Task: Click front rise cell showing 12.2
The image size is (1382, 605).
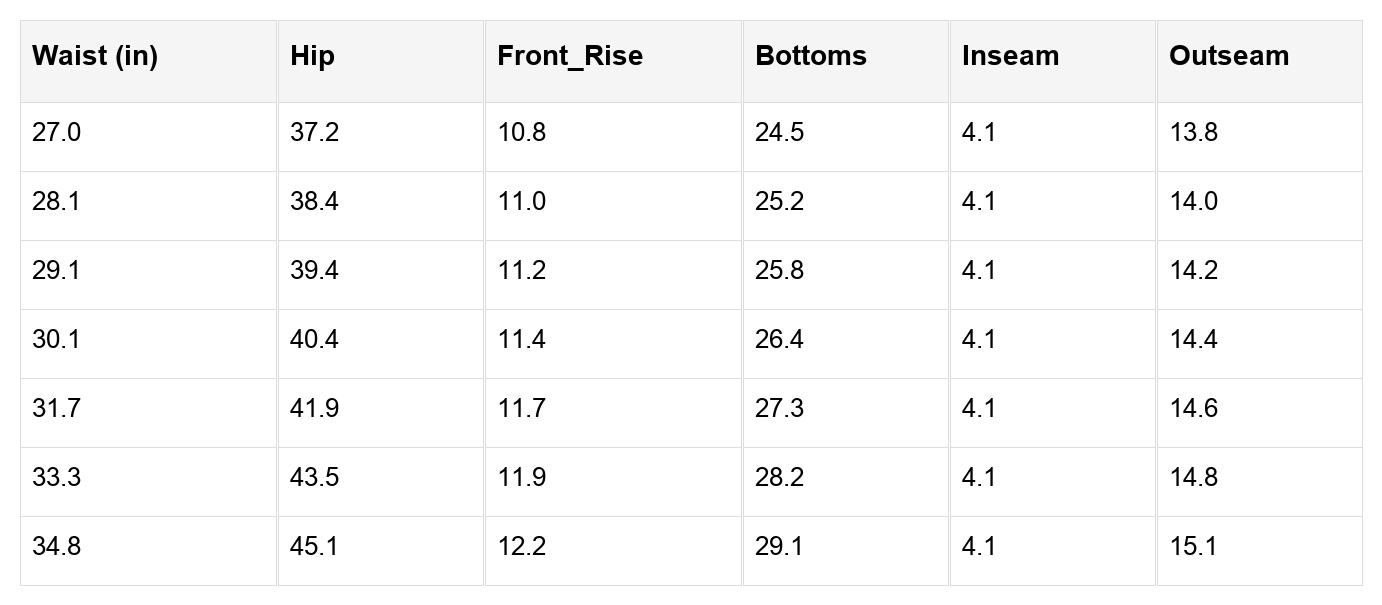Action: [x=614, y=551]
